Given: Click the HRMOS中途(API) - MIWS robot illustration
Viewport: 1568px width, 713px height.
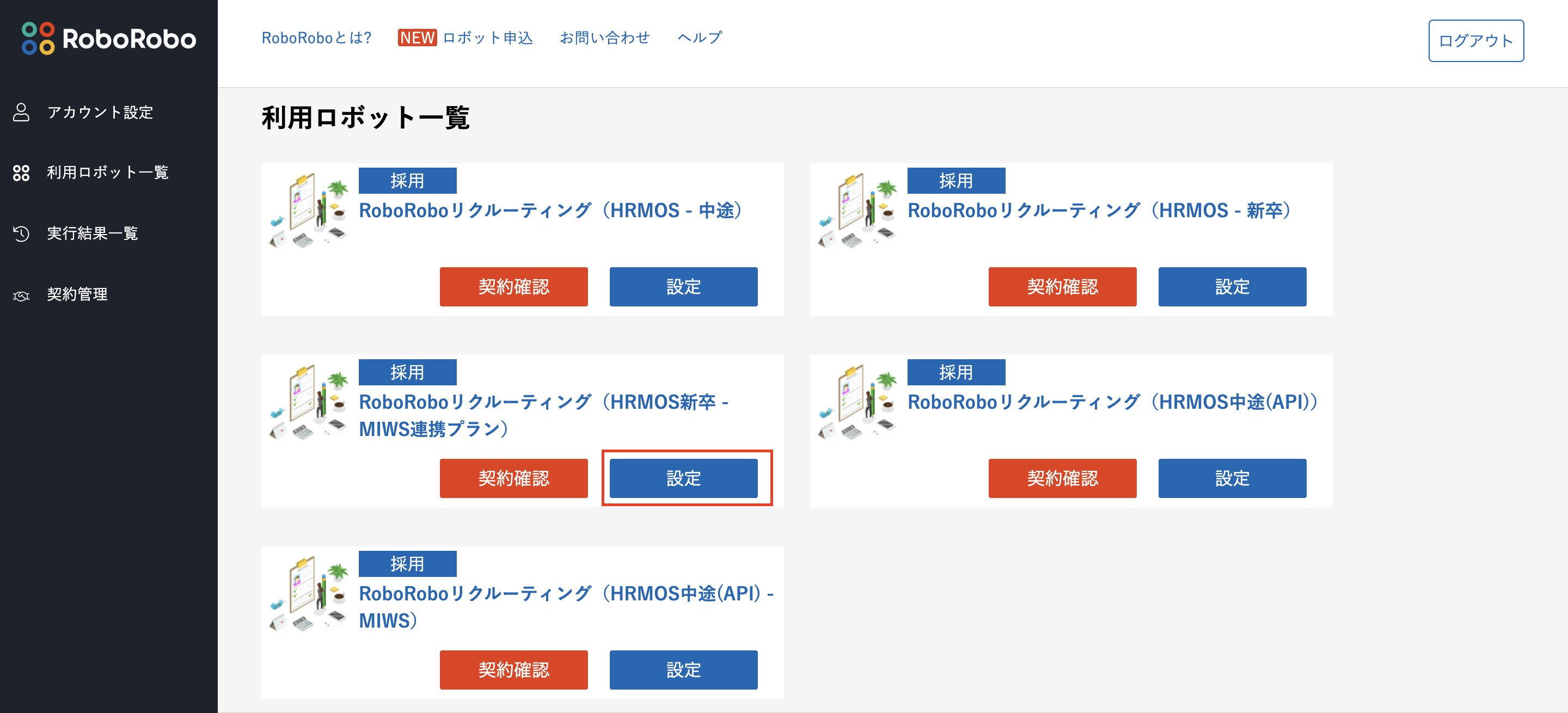Looking at the screenshot, I should (309, 594).
